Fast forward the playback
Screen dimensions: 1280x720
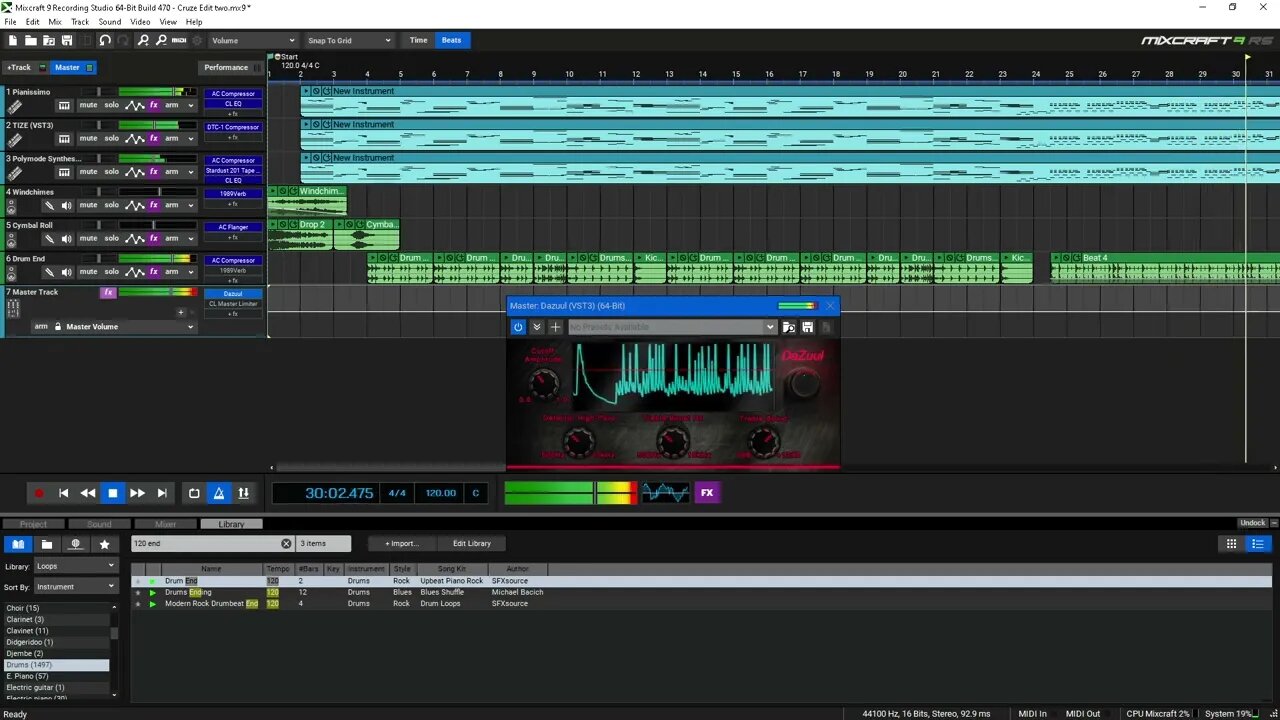[x=137, y=493]
